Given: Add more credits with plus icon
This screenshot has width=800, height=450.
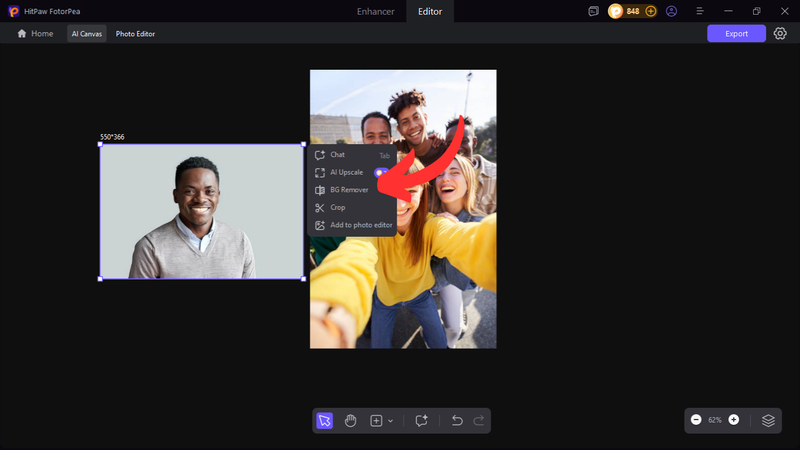Looking at the screenshot, I should [651, 11].
